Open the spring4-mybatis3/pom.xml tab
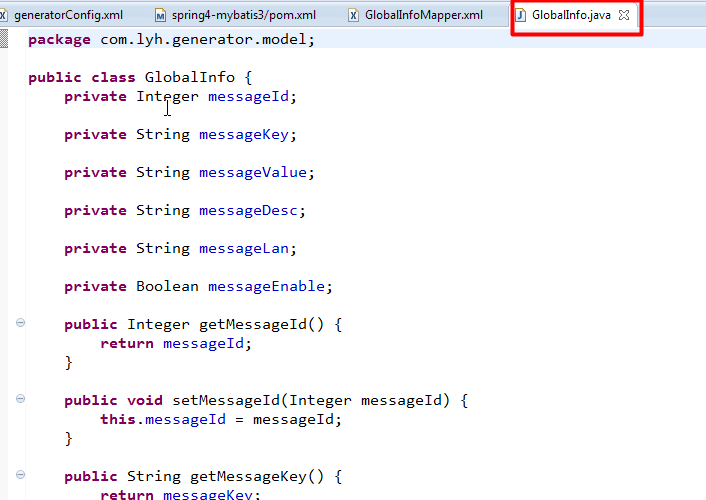 243,15
